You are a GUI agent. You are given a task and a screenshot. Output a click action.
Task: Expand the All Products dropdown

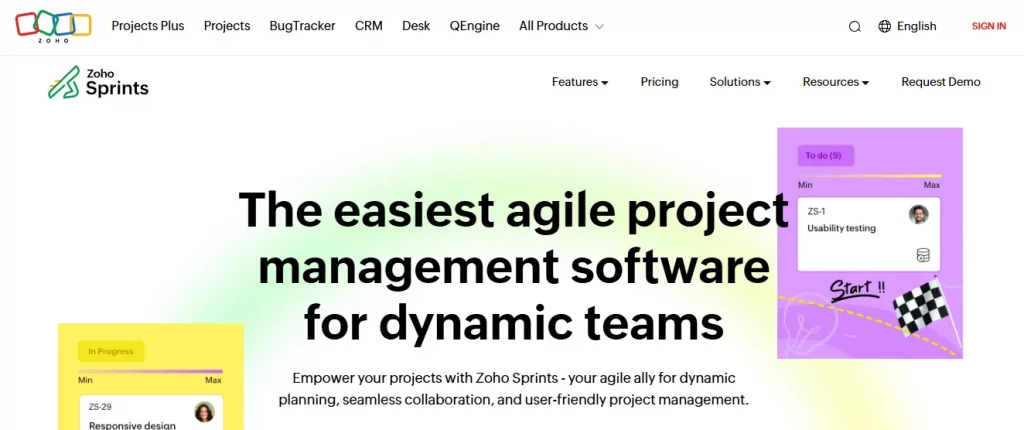[561, 26]
